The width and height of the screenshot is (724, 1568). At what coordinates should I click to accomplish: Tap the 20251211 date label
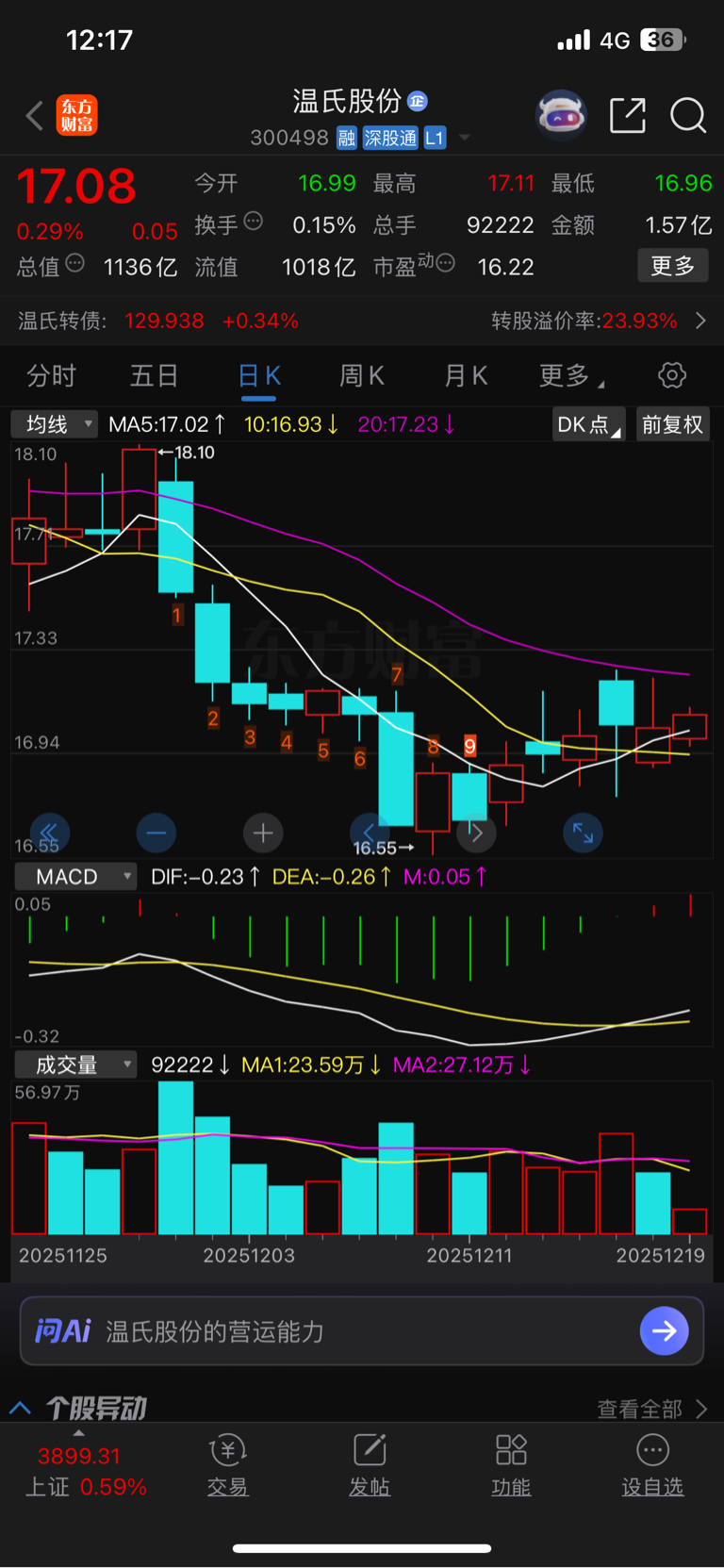(x=469, y=1256)
